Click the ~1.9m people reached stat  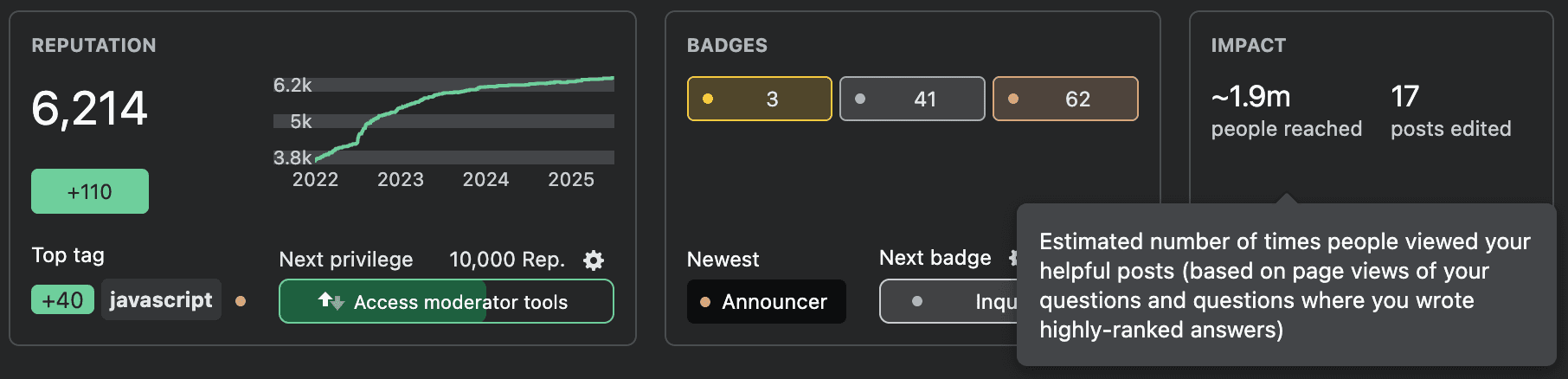[1287, 111]
